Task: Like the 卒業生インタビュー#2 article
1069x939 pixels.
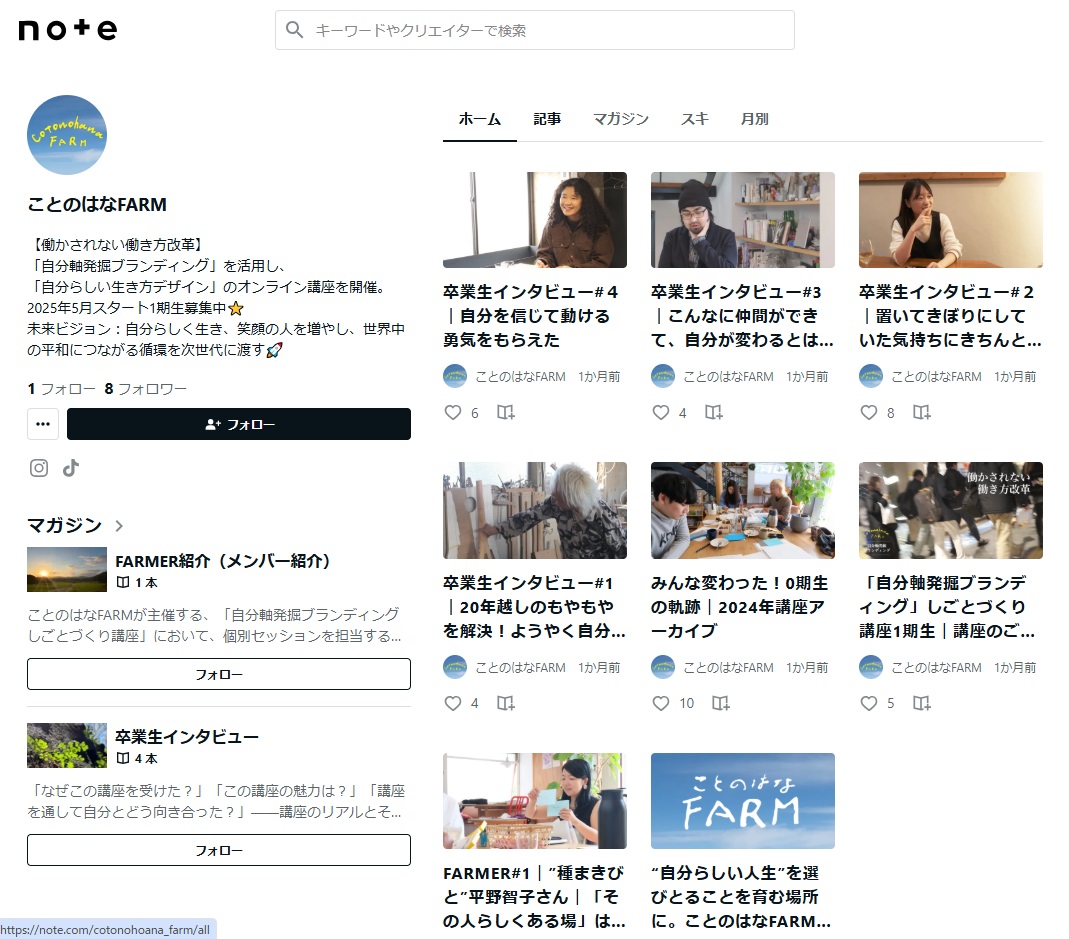Action: tap(869, 413)
